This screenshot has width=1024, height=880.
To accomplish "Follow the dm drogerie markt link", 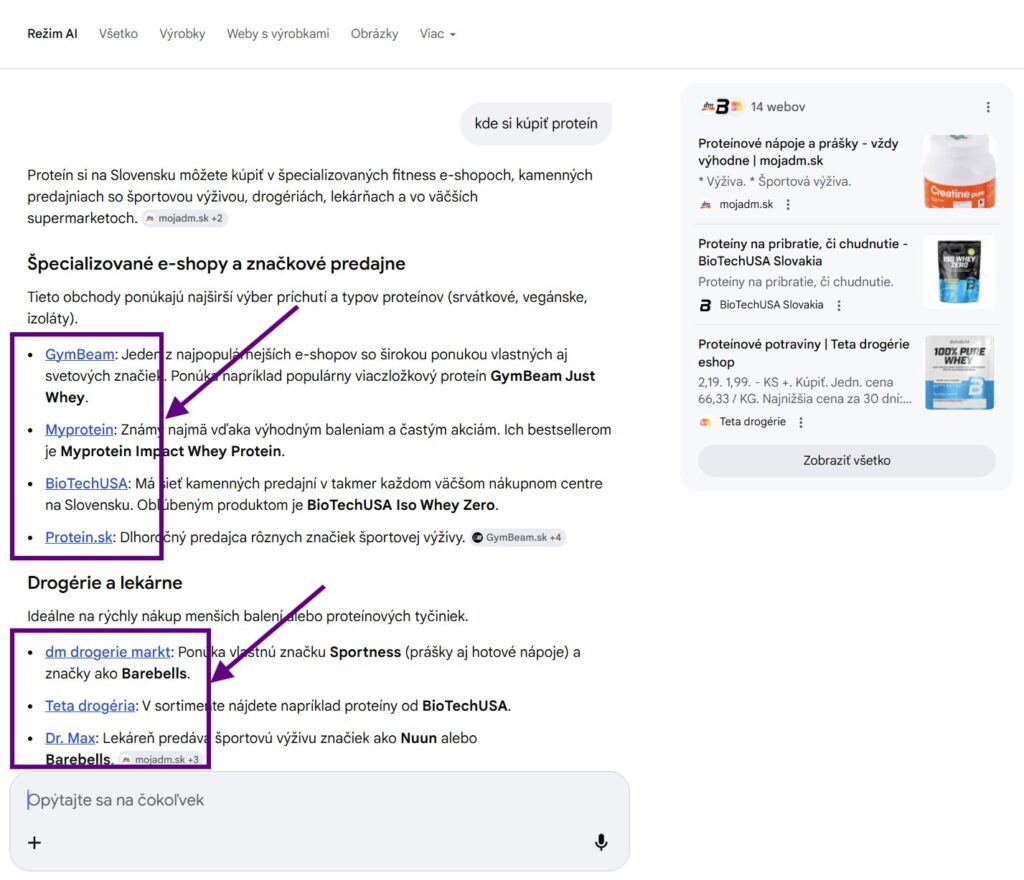I will click(x=108, y=652).
